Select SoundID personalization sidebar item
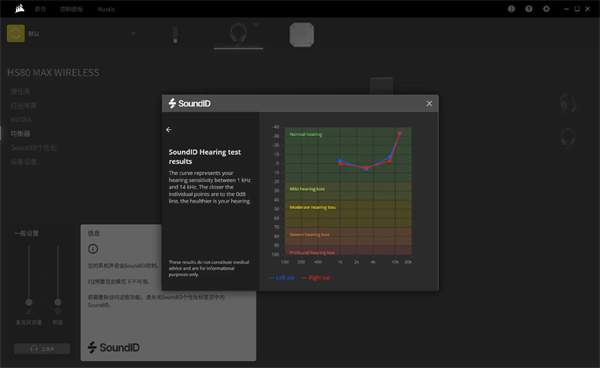 34,148
